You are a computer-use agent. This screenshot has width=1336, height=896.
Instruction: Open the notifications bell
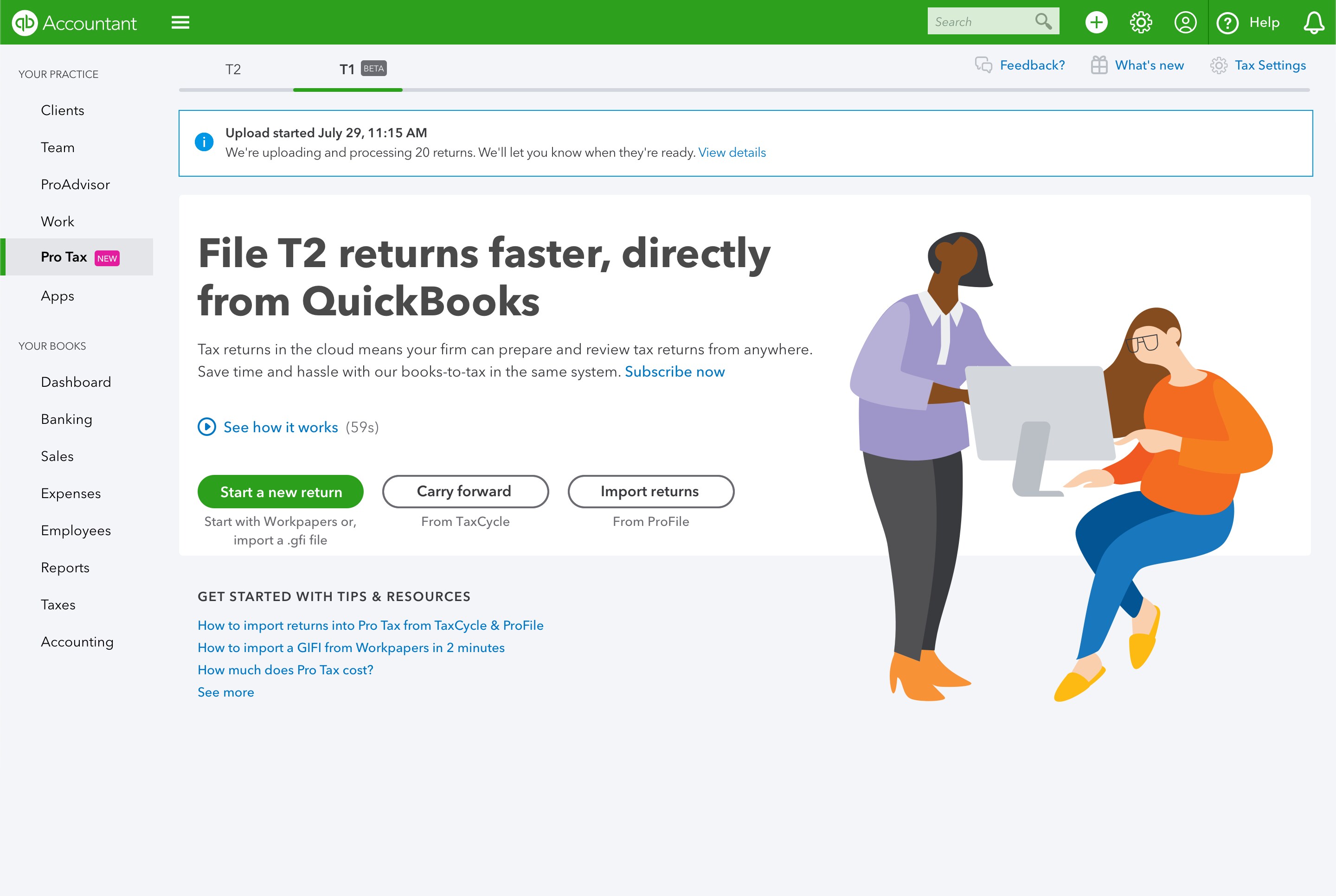click(x=1314, y=22)
